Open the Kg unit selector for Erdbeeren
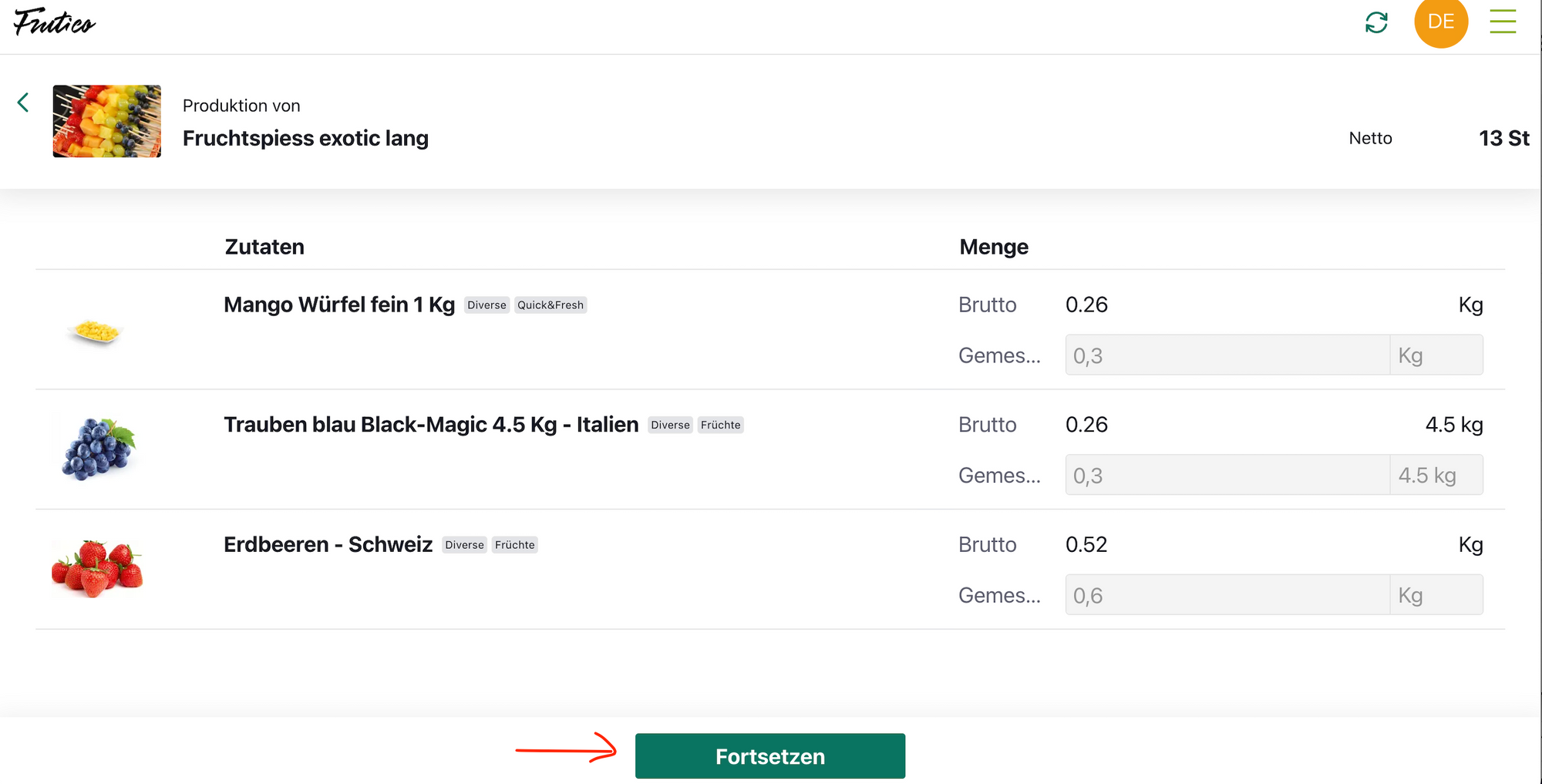The height and width of the screenshot is (784, 1542). tap(1436, 595)
